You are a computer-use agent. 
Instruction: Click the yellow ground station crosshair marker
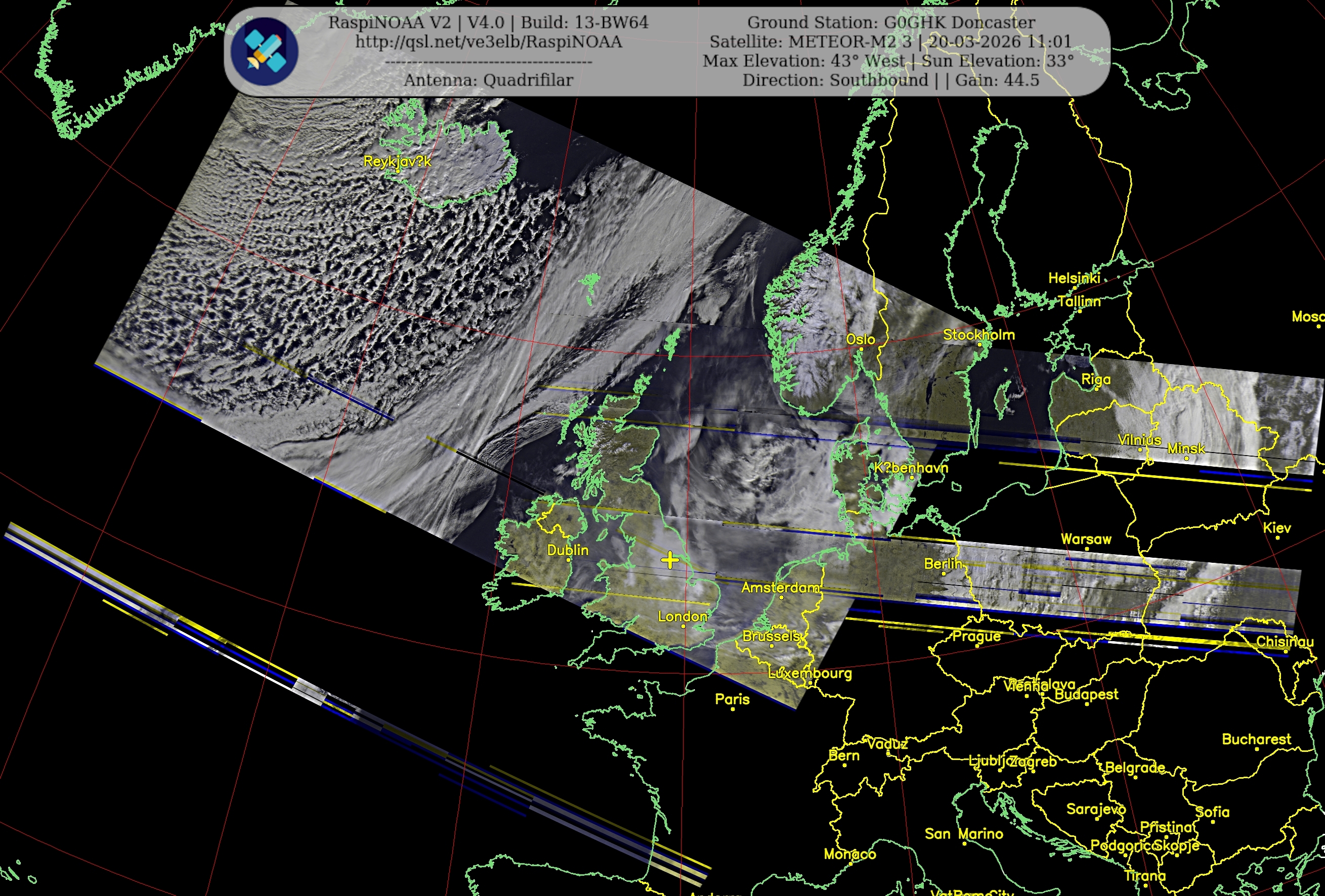670,560
